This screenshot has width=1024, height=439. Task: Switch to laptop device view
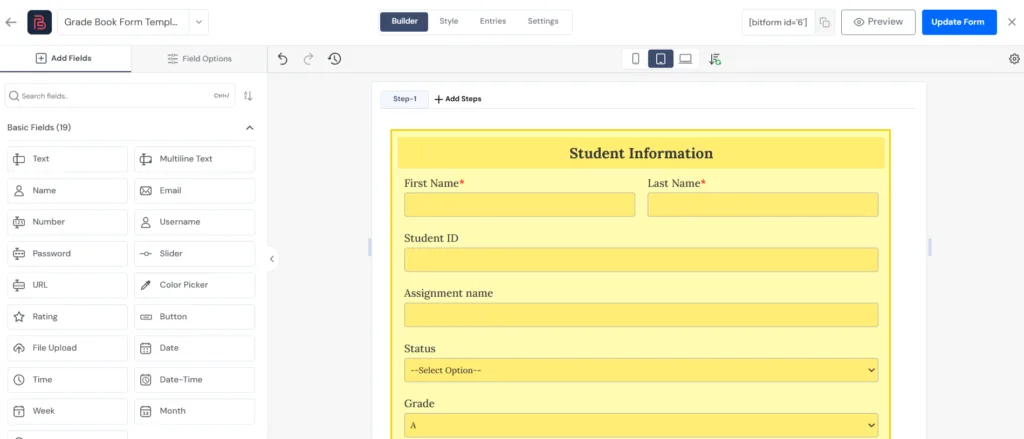(685, 59)
